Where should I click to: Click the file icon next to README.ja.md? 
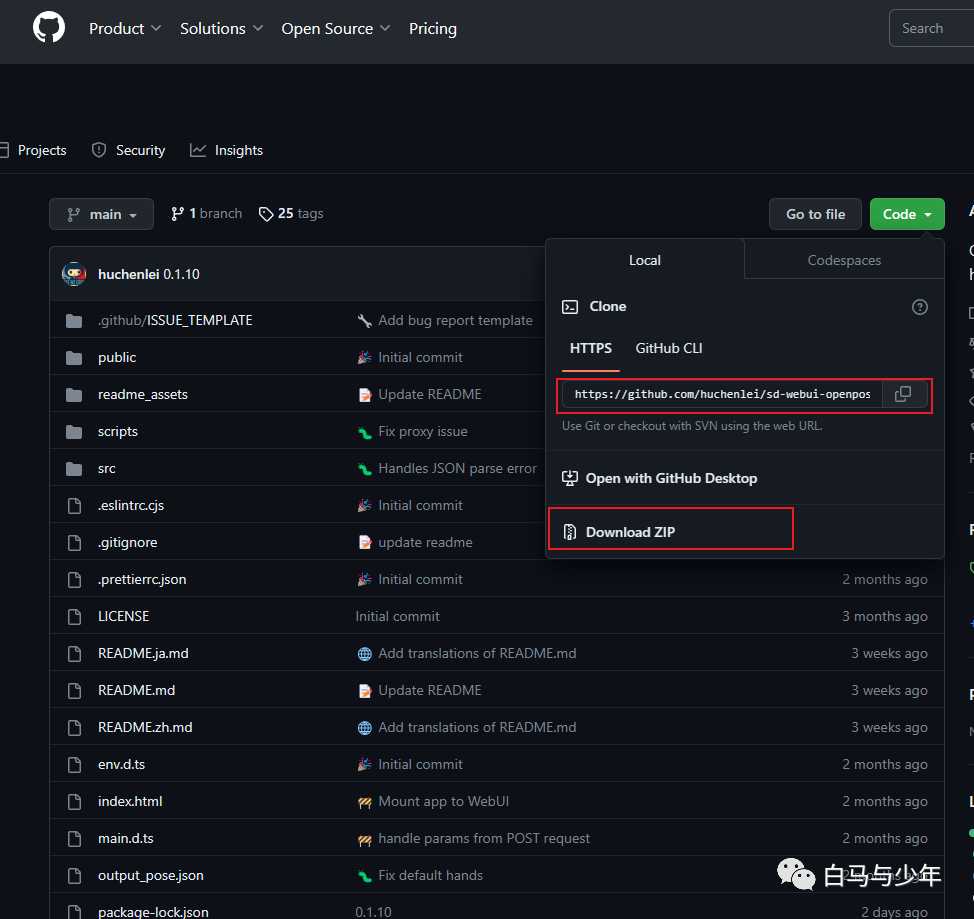point(75,654)
